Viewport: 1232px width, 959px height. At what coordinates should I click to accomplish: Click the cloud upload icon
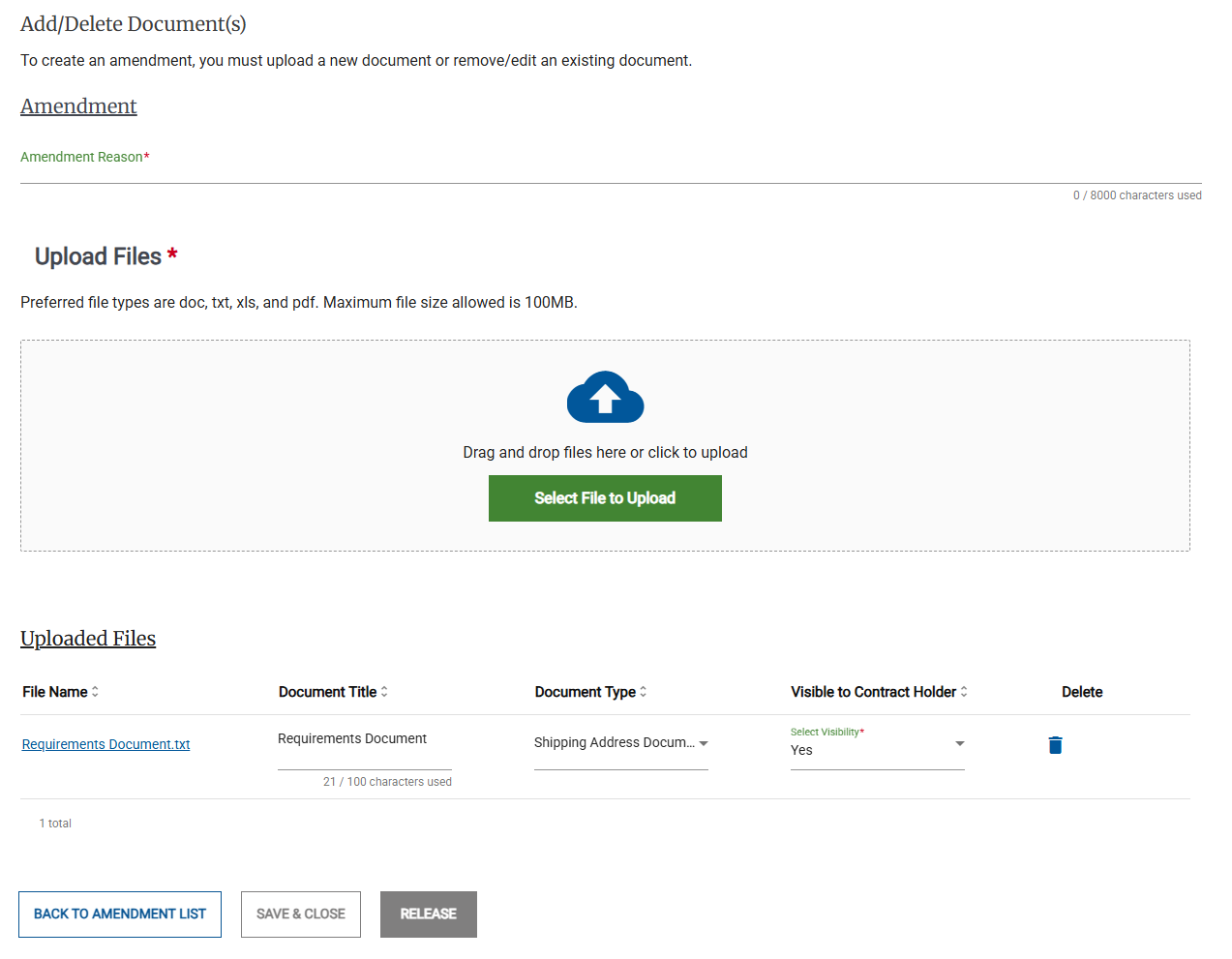[605, 397]
